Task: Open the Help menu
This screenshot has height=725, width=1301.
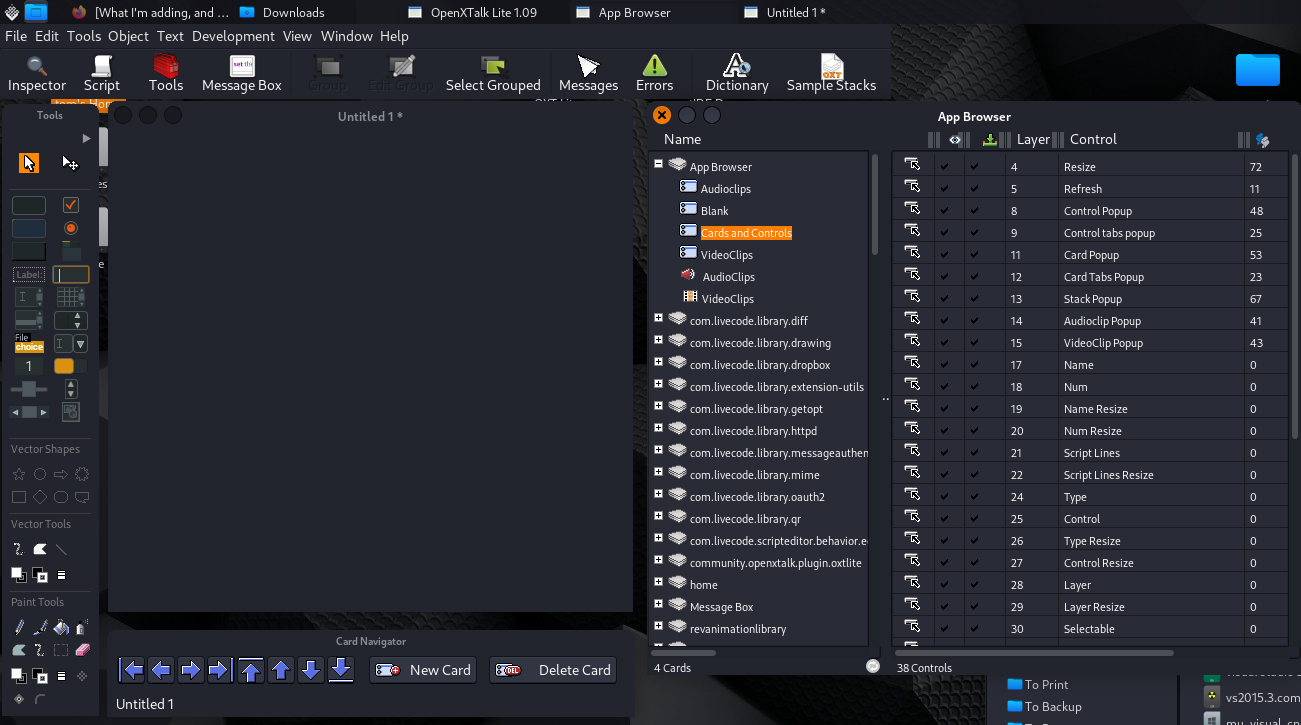Action: [x=394, y=36]
